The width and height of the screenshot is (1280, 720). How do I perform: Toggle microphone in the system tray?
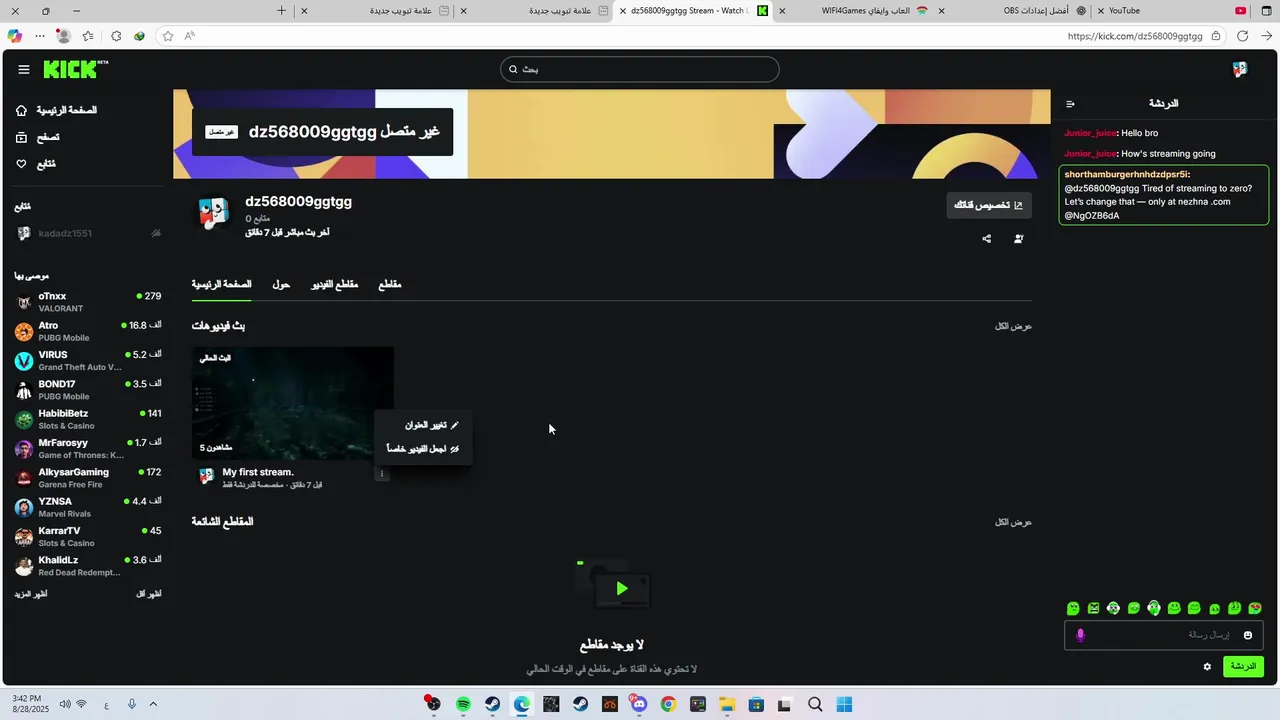click(x=131, y=704)
